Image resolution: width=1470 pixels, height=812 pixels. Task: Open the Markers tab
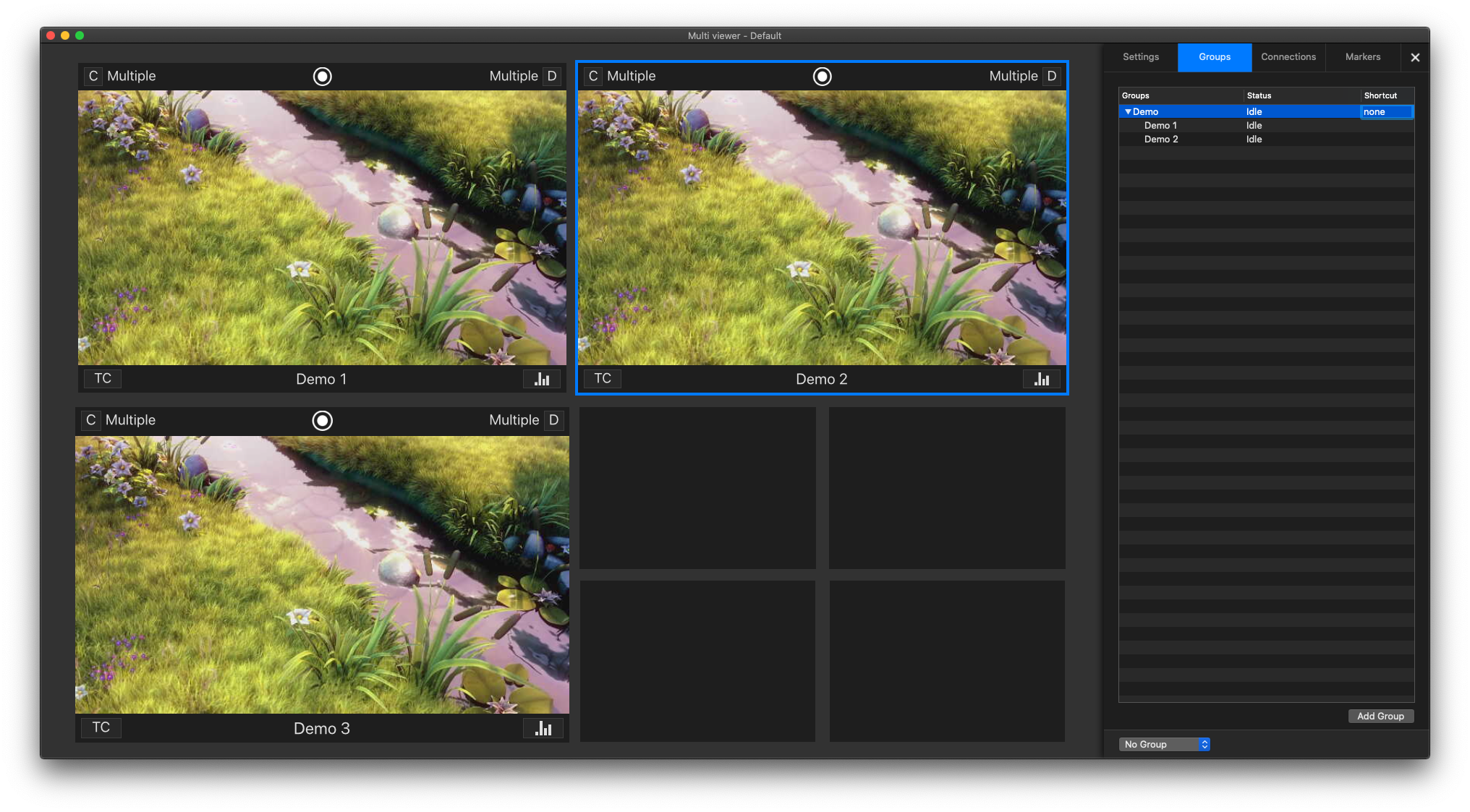[1363, 57]
